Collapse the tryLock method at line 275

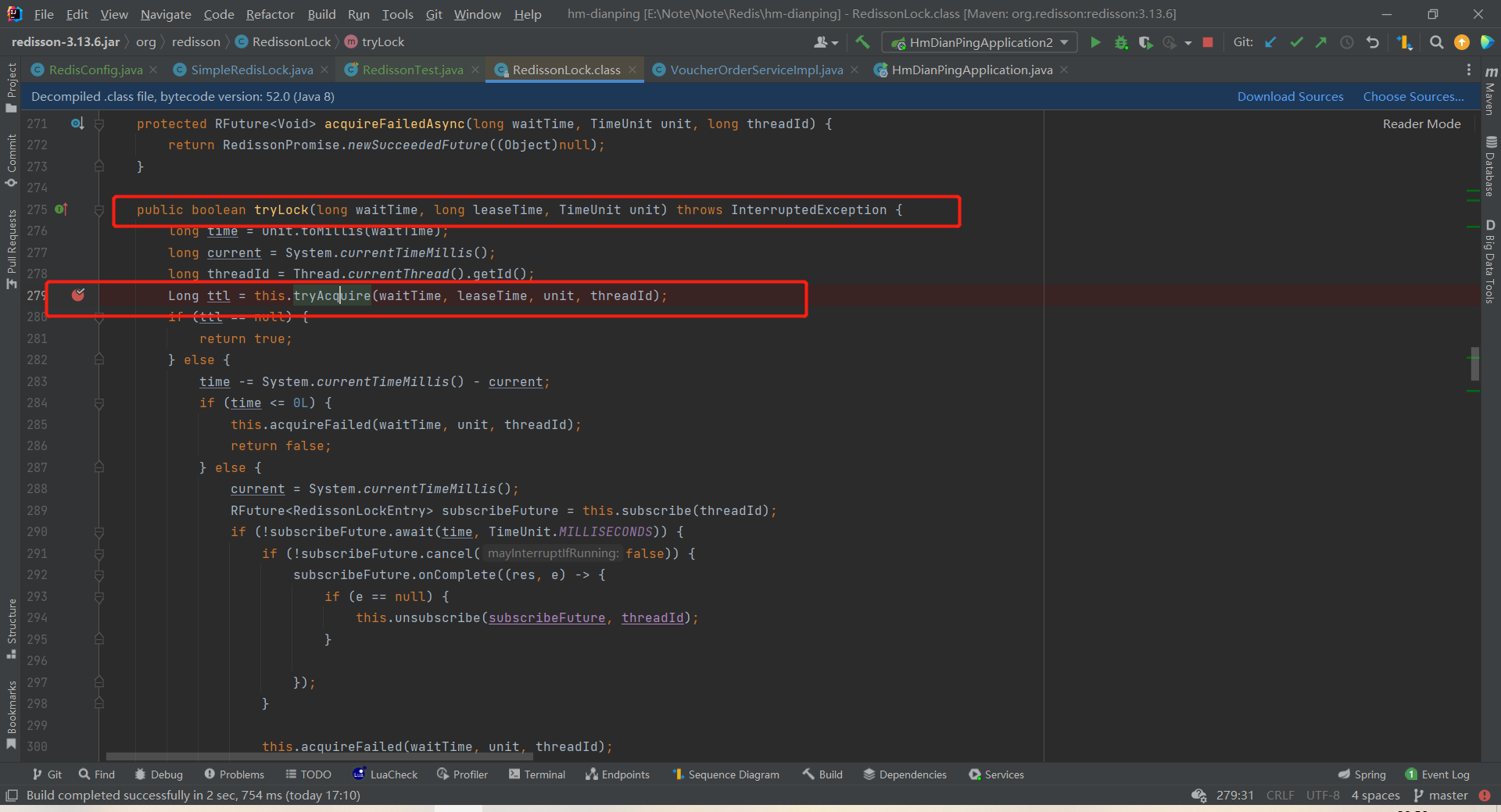tap(99, 209)
